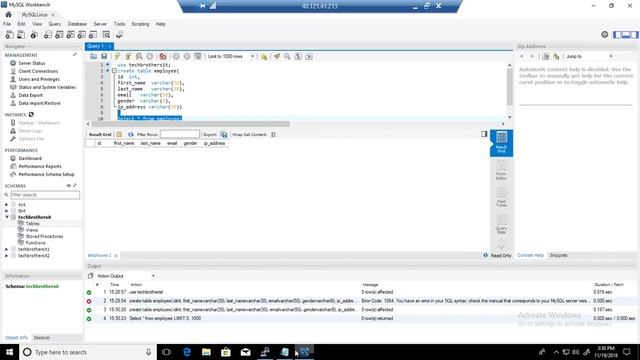Viewport: 640px width, 360px height.
Task: Create a new view icon in main toolbar
Action: 71,35
